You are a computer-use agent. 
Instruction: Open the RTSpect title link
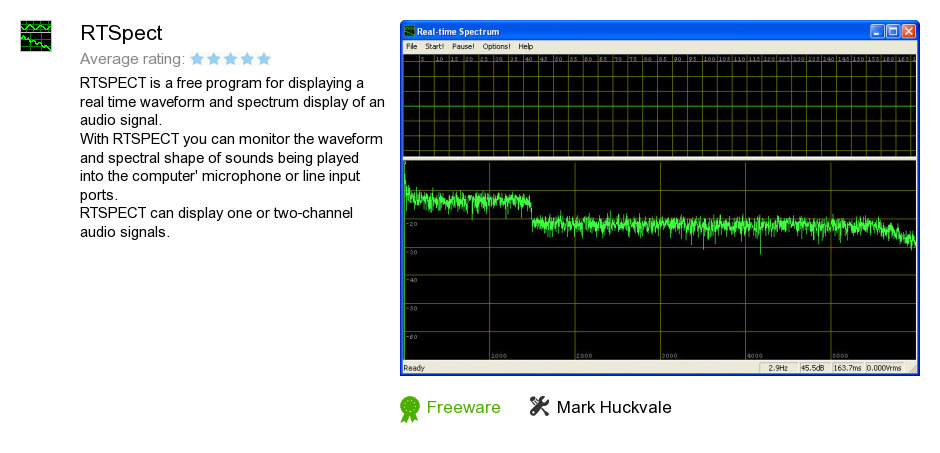(121, 33)
